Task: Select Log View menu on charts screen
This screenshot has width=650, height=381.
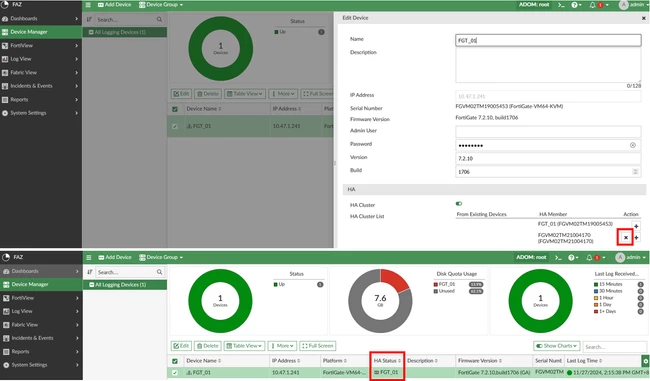Action: (41, 311)
